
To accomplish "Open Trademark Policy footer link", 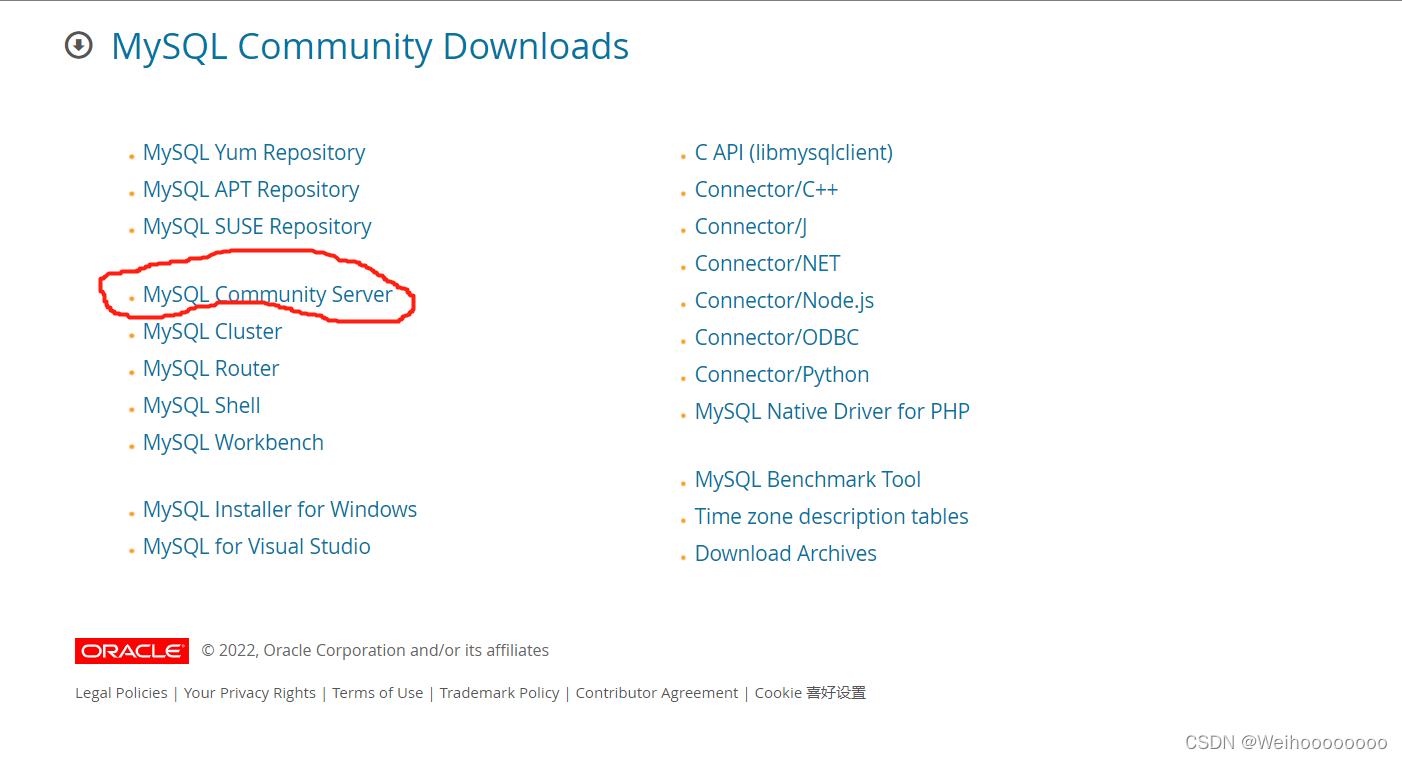I will coord(500,693).
